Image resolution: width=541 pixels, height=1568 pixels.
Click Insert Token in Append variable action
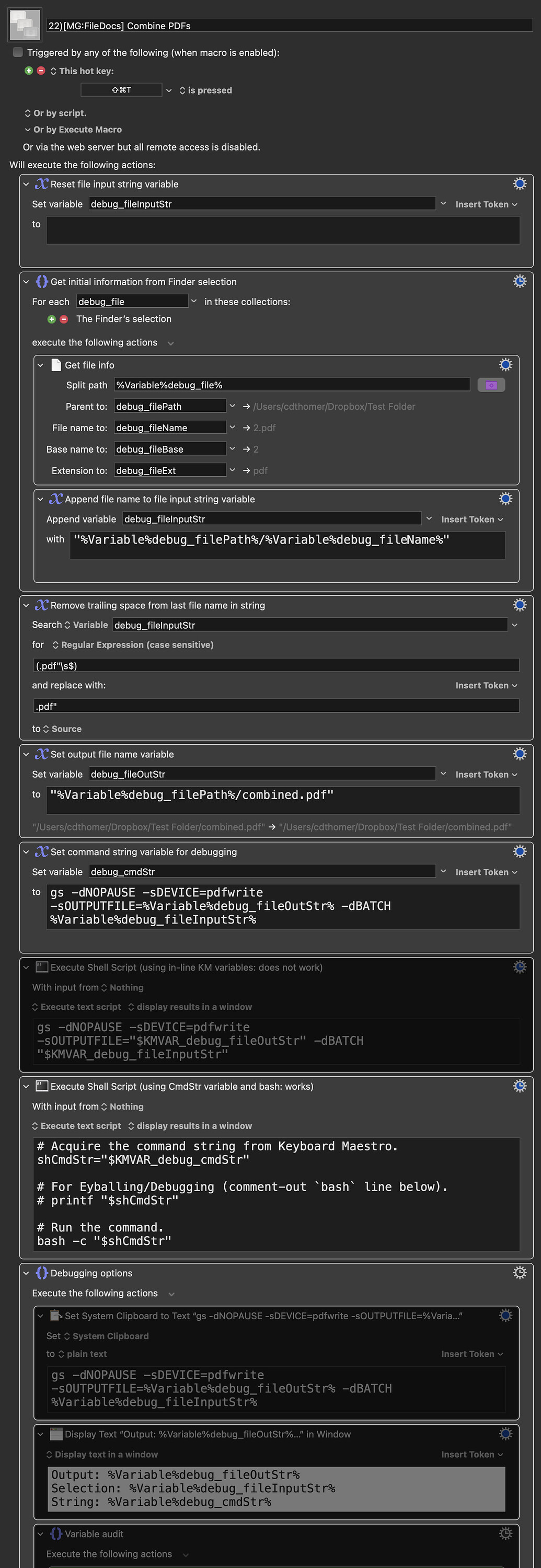pos(472,519)
